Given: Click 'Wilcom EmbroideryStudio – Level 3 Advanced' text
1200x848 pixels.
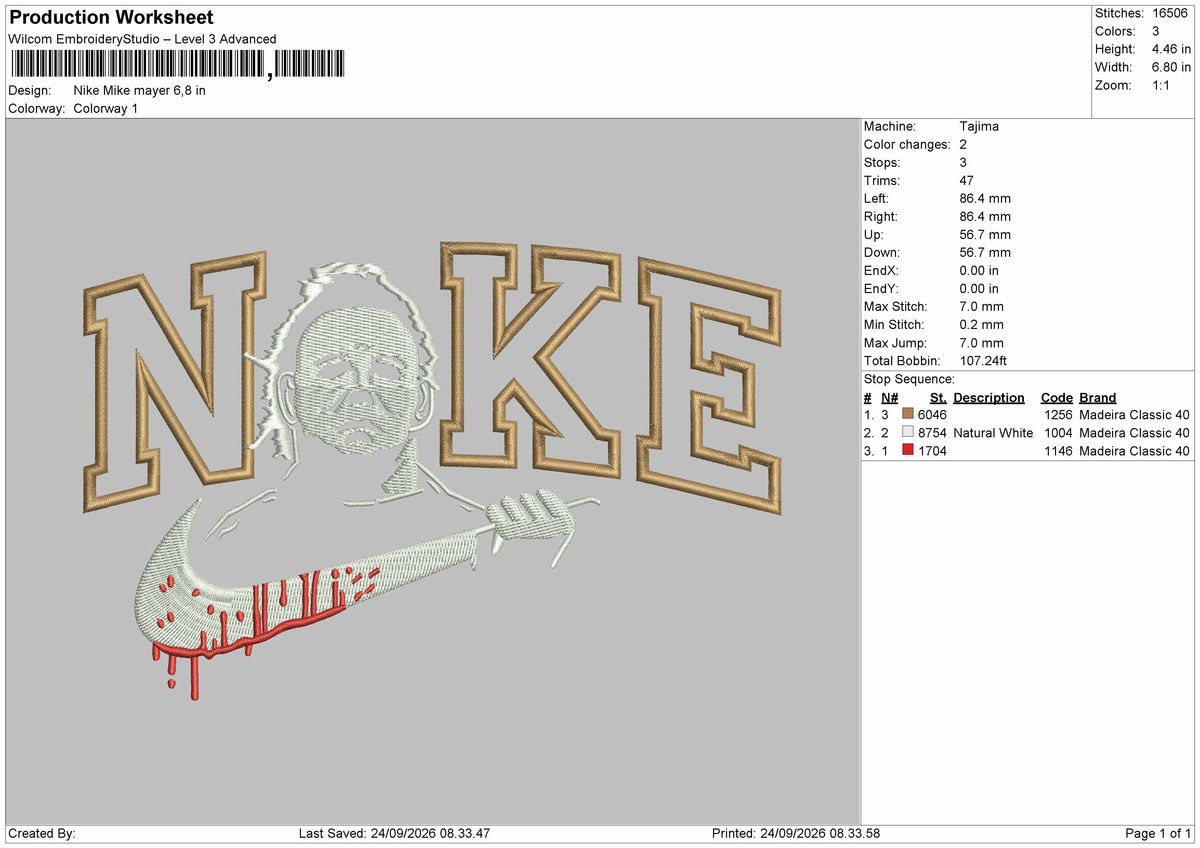Looking at the screenshot, I should tap(142, 39).
